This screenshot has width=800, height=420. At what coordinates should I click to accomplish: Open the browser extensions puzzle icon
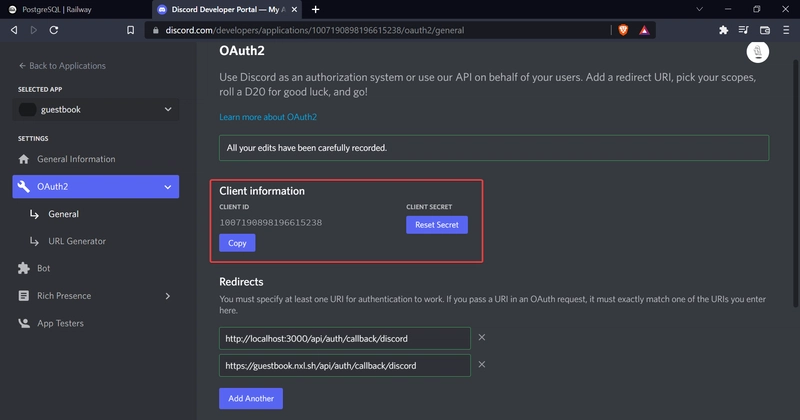coord(723,30)
